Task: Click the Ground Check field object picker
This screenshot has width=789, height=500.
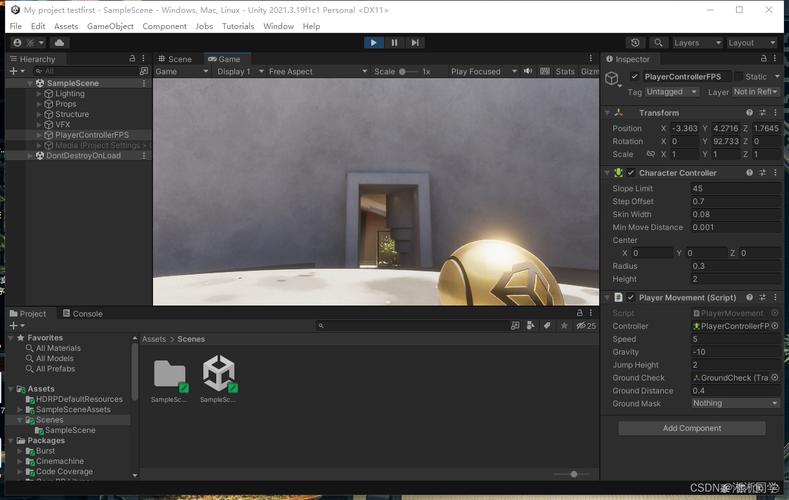Action: 775,377
